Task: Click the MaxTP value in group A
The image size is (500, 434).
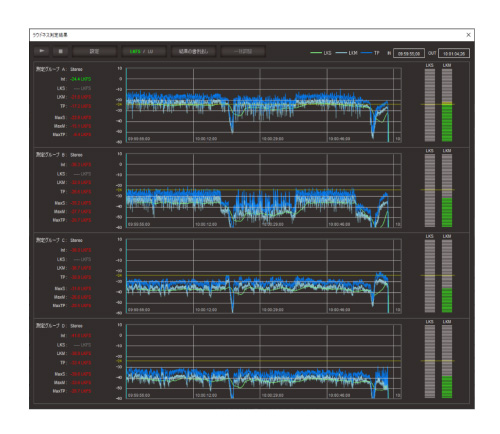Action: click(82, 134)
